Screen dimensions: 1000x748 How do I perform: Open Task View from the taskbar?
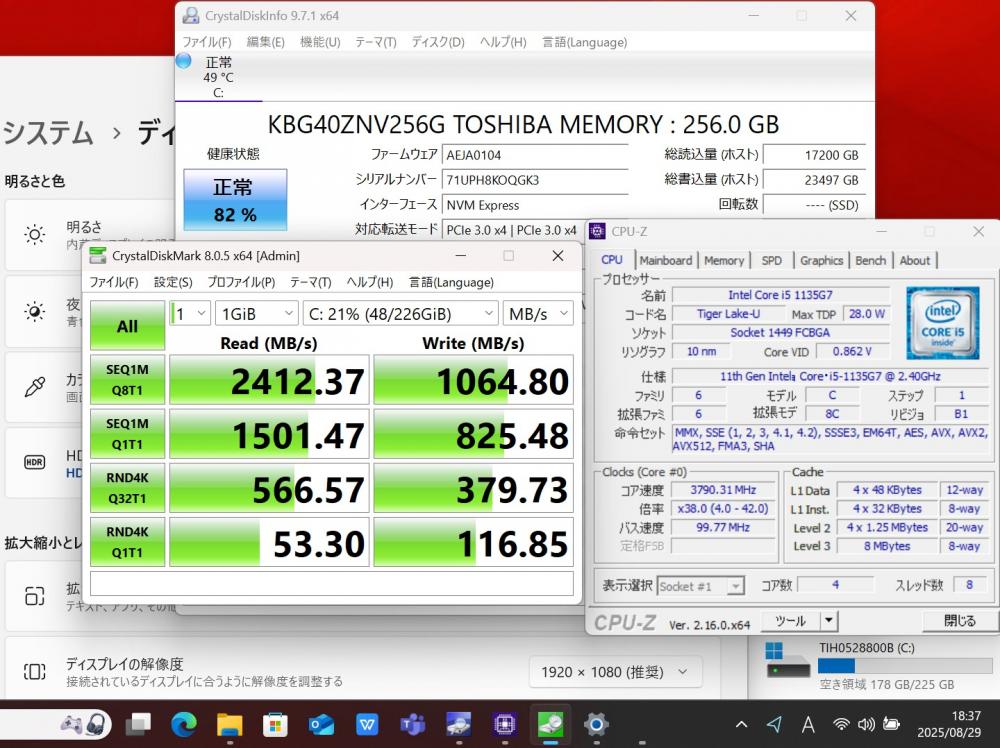pyautogui.click(x=138, y=724)
